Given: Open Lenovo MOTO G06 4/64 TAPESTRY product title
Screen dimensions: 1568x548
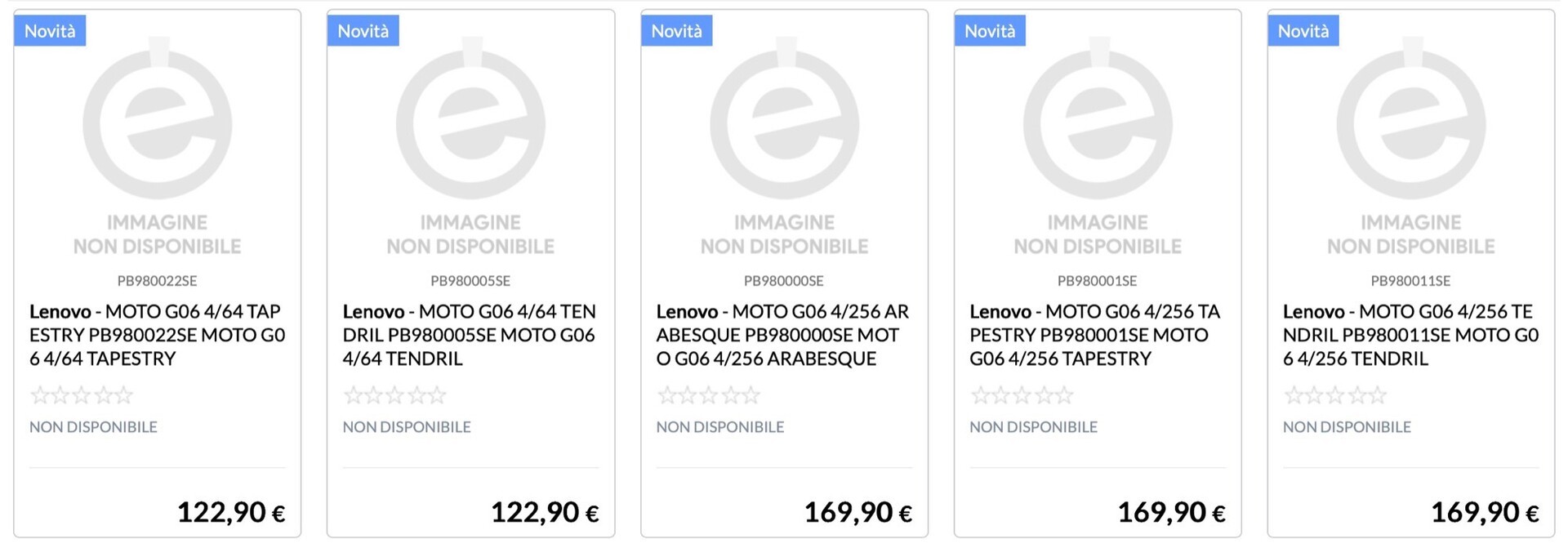Looking at the screenshot, I should tap(157, 335).
